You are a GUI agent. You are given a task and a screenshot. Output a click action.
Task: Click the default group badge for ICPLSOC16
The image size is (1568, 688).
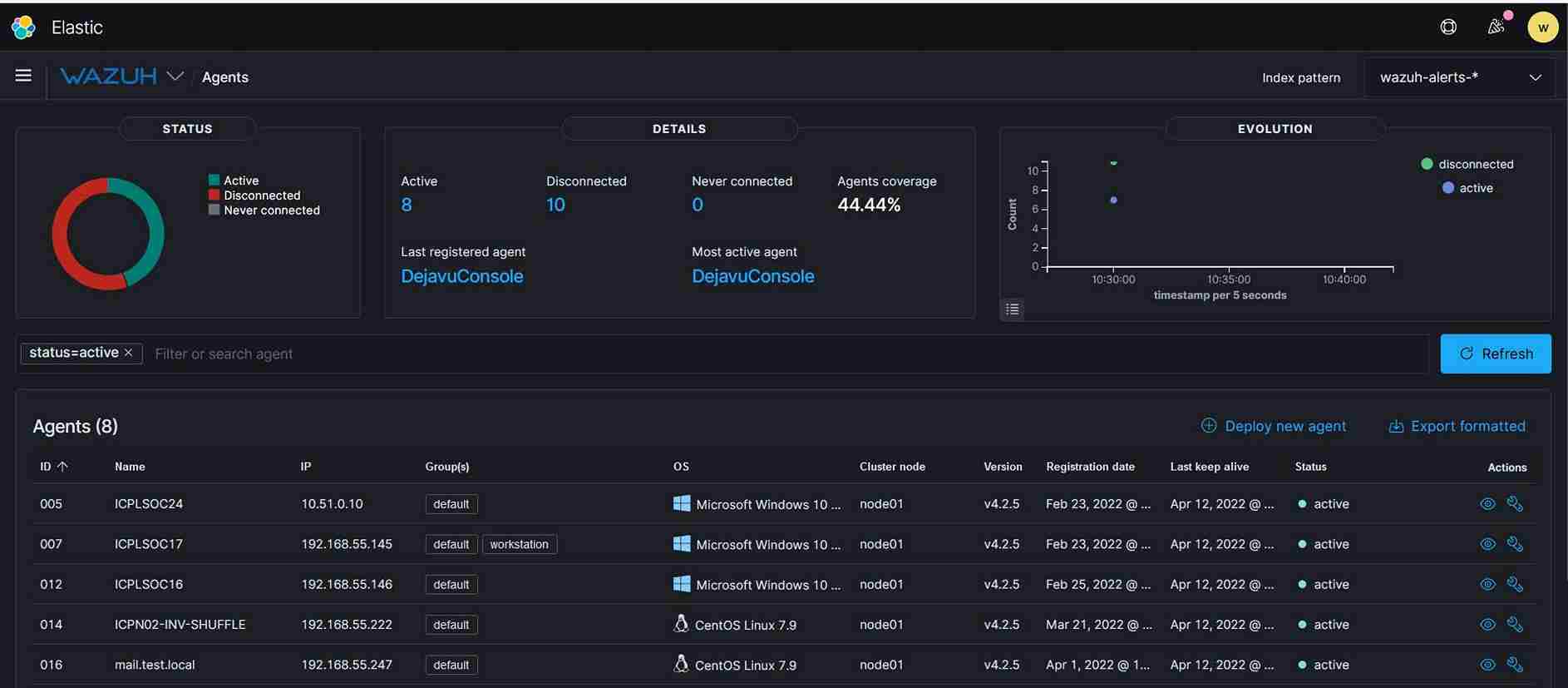(451, 584)
